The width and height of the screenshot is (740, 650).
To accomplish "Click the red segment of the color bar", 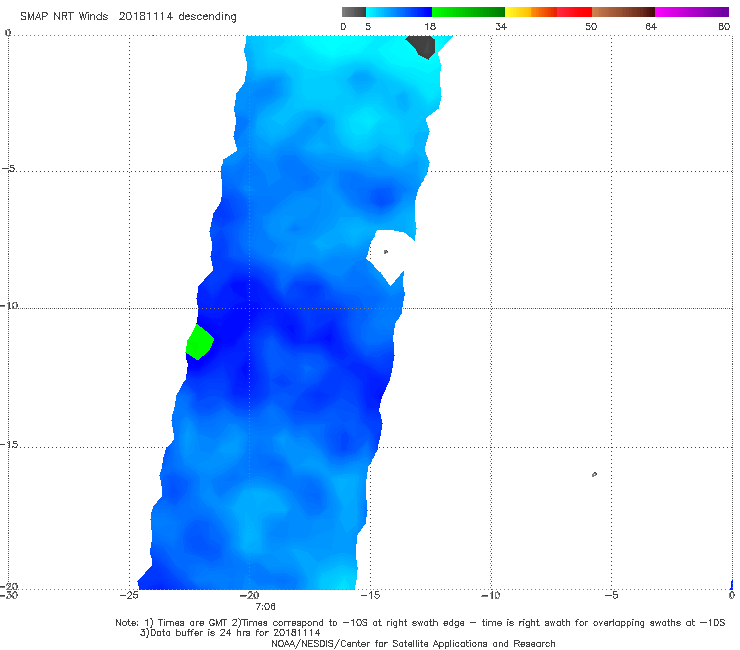I will click(x=574, y=12).
